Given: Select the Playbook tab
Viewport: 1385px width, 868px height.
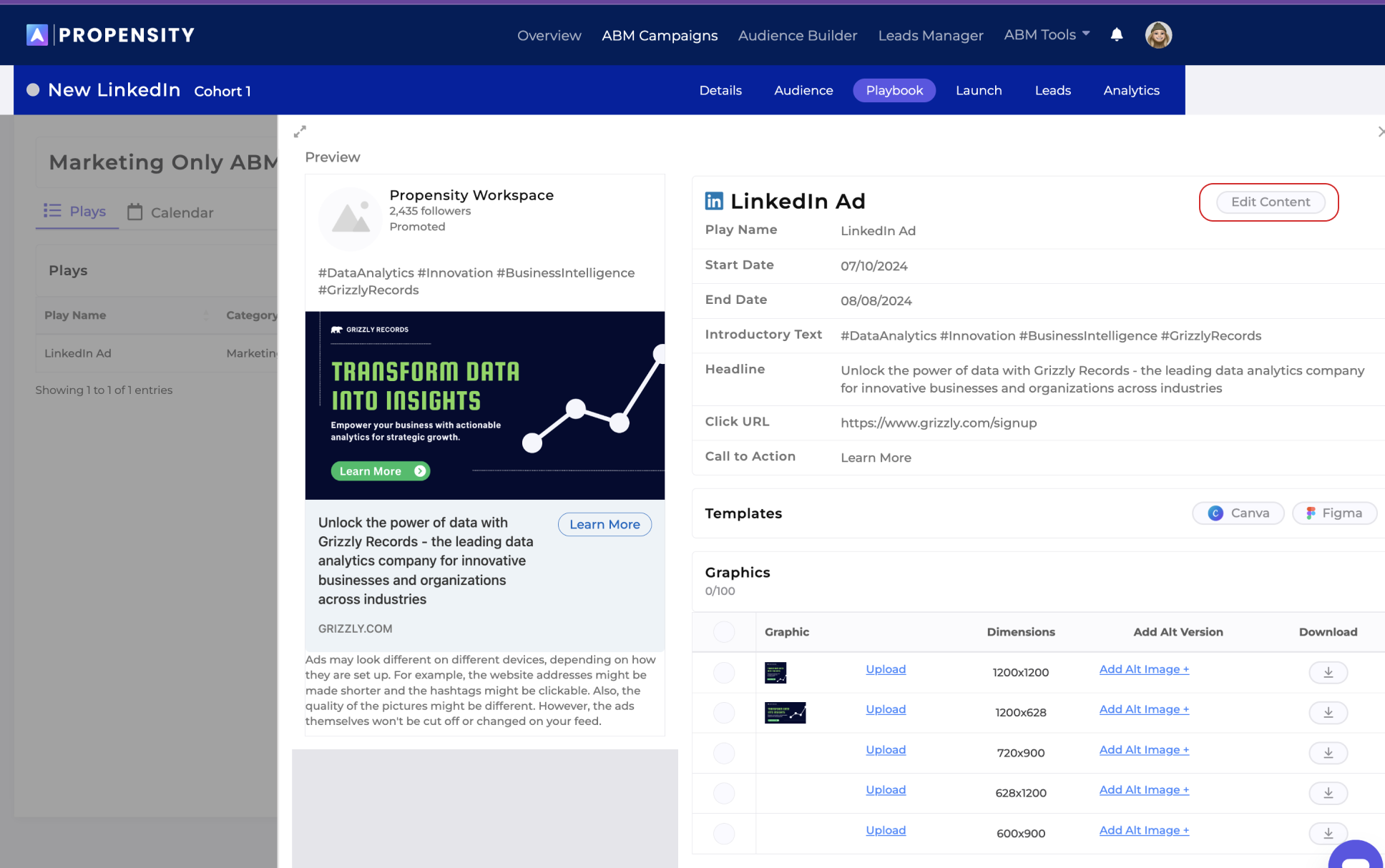Looking at the screenshot, I should (894, 91).
